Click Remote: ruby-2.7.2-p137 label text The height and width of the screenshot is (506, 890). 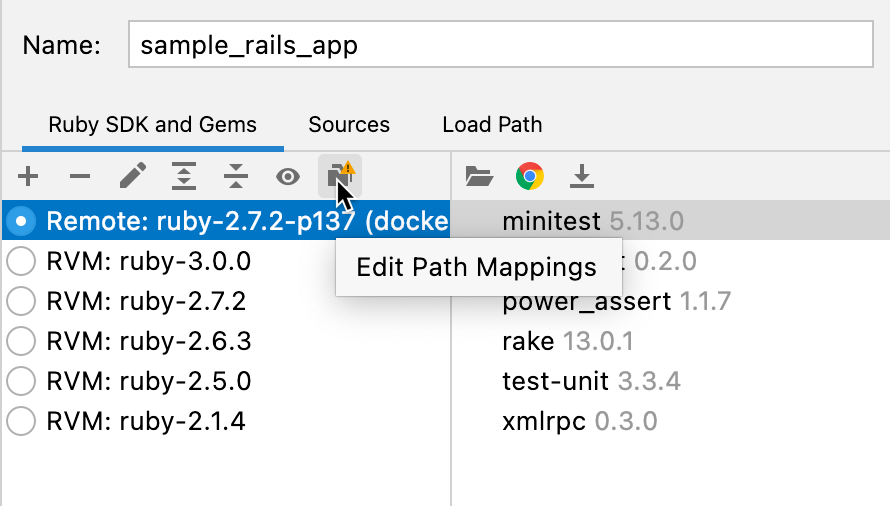coord(248,221)
